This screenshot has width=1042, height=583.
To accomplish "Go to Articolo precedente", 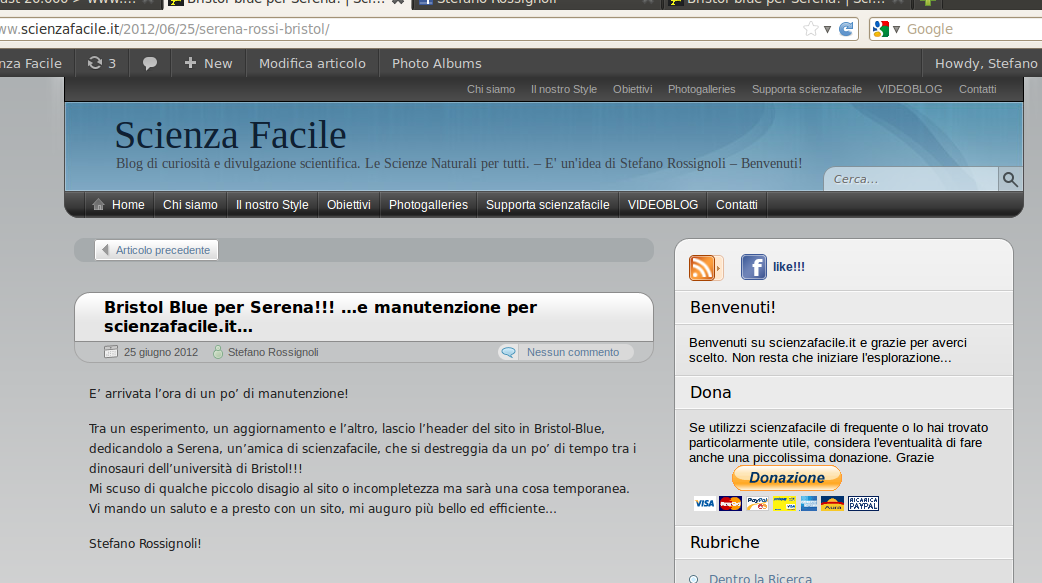I will 156,250.
